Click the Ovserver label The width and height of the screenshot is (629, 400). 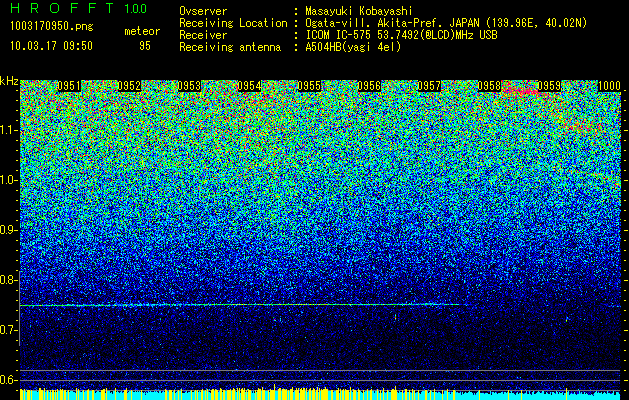point(203,11)
